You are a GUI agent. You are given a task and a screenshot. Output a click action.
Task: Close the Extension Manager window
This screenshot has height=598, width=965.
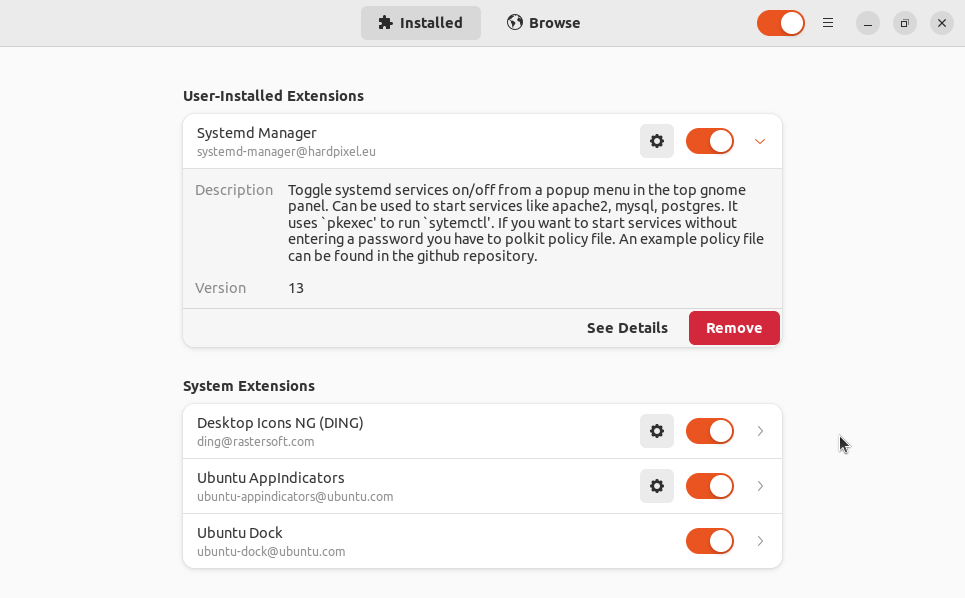tap(942, 23)
